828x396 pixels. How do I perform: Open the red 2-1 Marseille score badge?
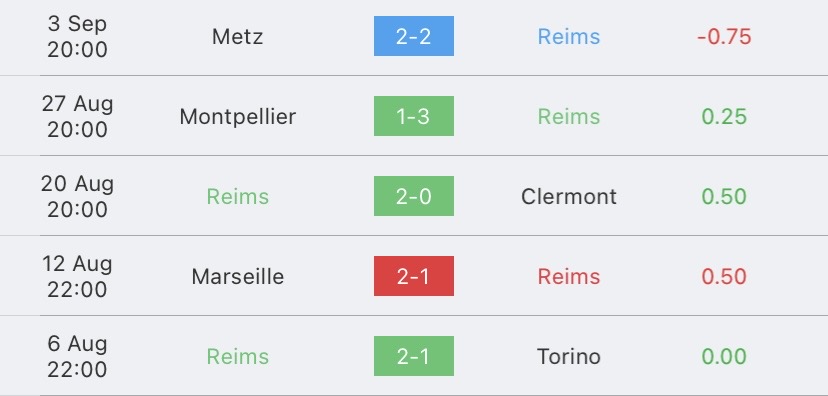(413, 276)
